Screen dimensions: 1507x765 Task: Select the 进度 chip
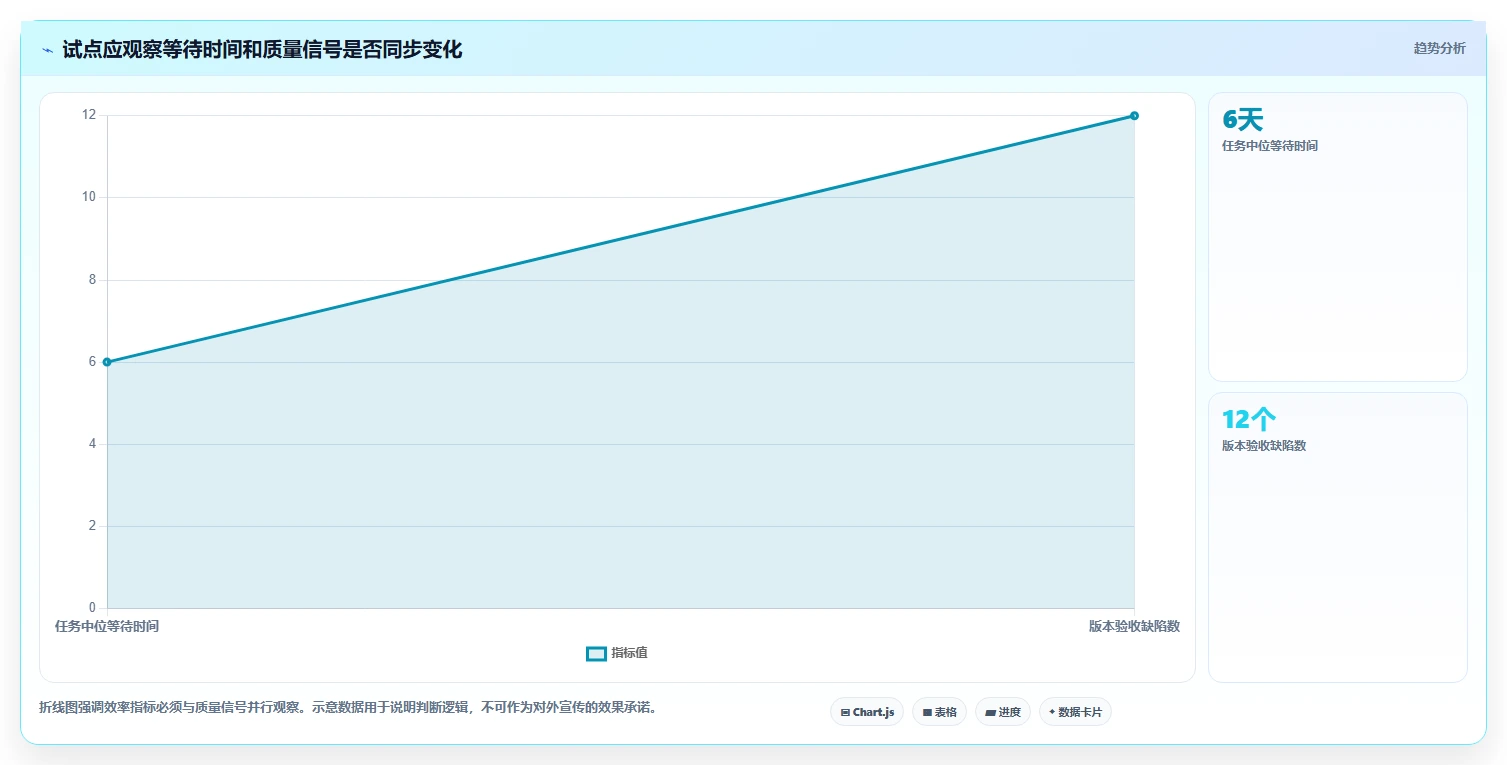(1003, 712)
